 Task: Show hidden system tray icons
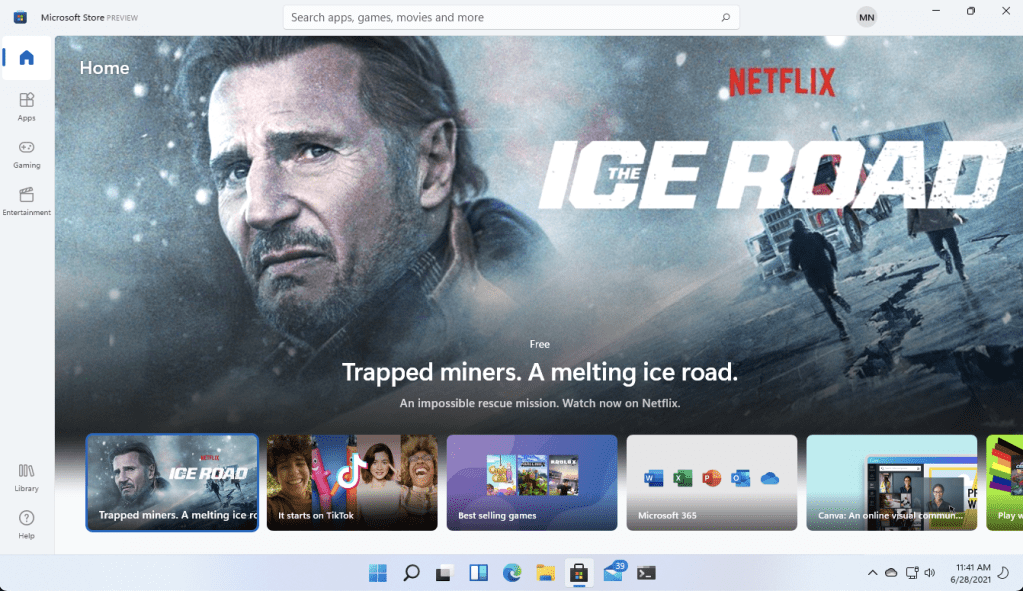pyautogui.click(x=872, y=573)
